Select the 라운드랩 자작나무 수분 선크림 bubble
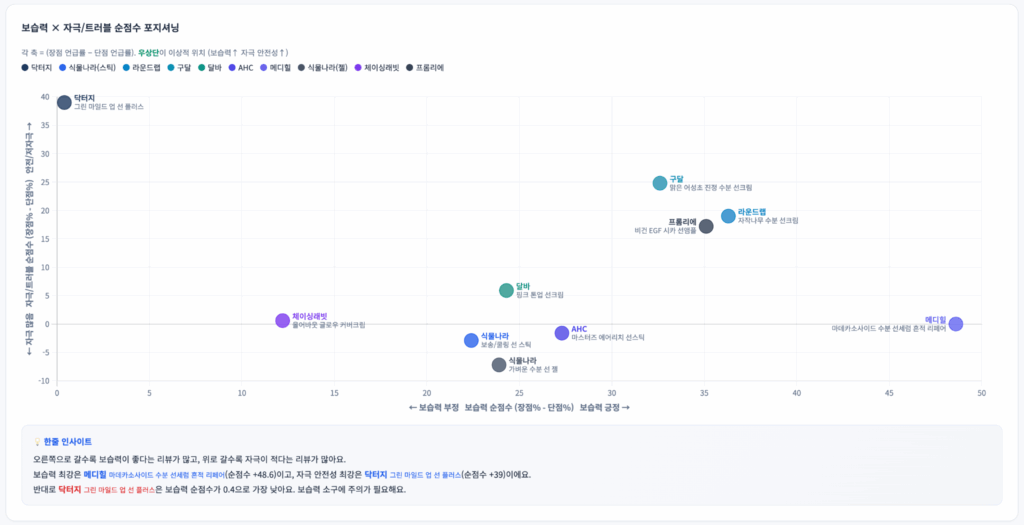1024x525 pixels. click(728, 216)
